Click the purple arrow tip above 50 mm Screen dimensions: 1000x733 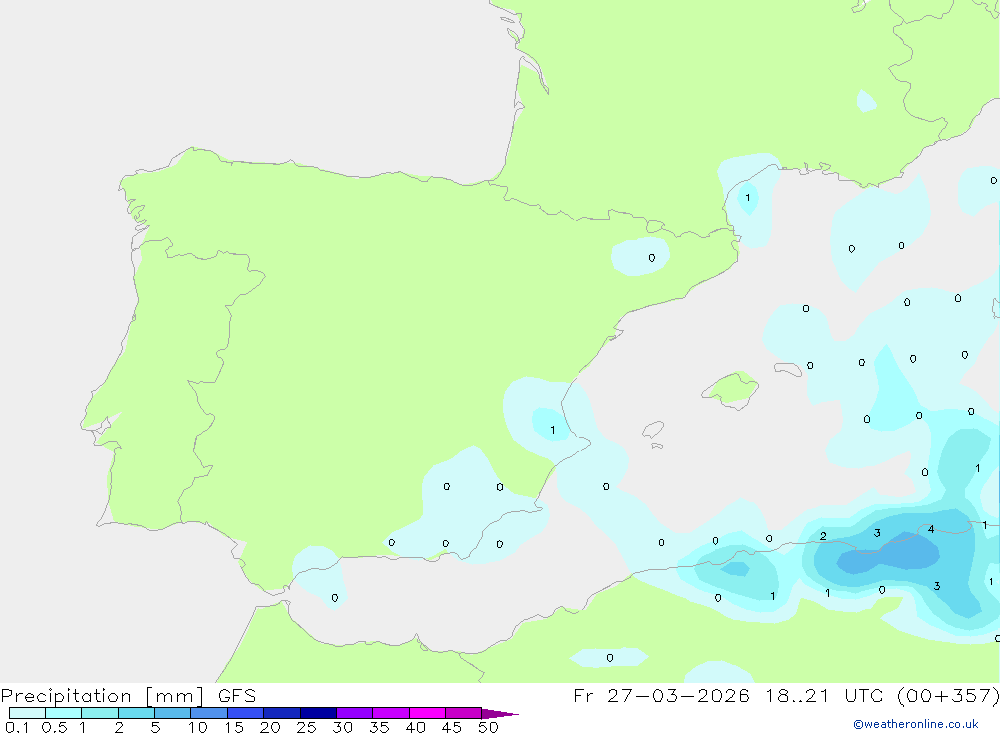[500, 714]
